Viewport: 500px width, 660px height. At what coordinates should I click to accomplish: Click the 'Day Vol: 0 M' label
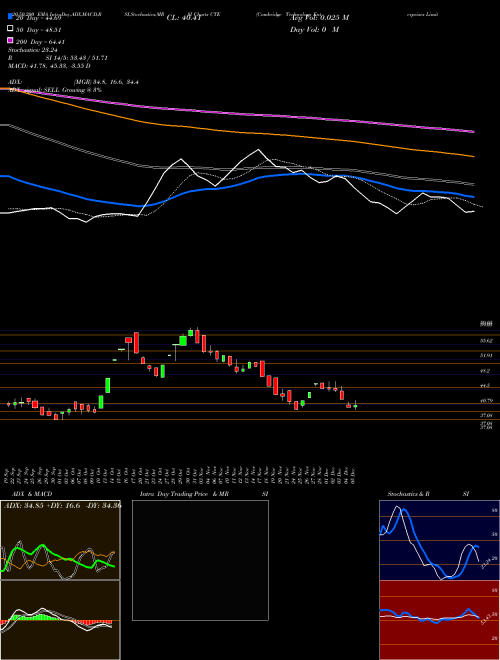314,30
